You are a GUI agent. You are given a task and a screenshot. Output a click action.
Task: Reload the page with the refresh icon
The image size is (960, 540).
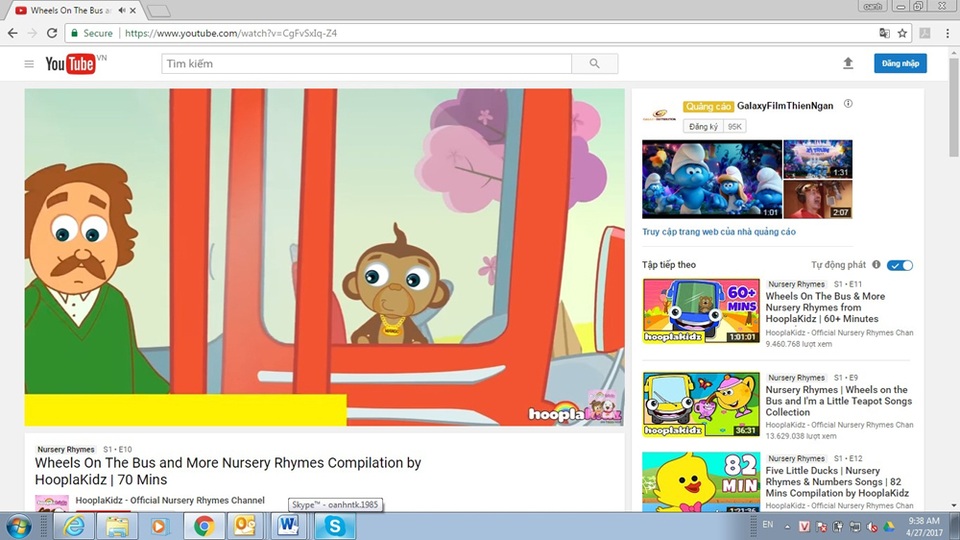[x=52, y=33]
